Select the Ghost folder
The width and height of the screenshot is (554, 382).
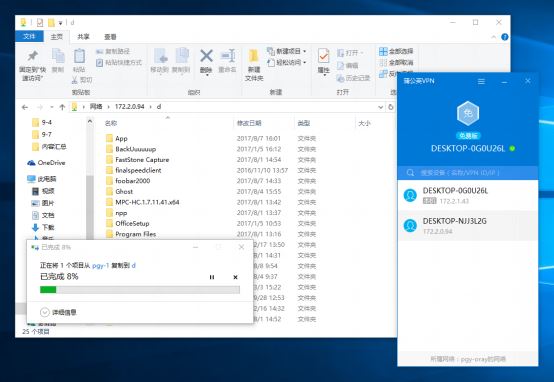tap(124, 192)
